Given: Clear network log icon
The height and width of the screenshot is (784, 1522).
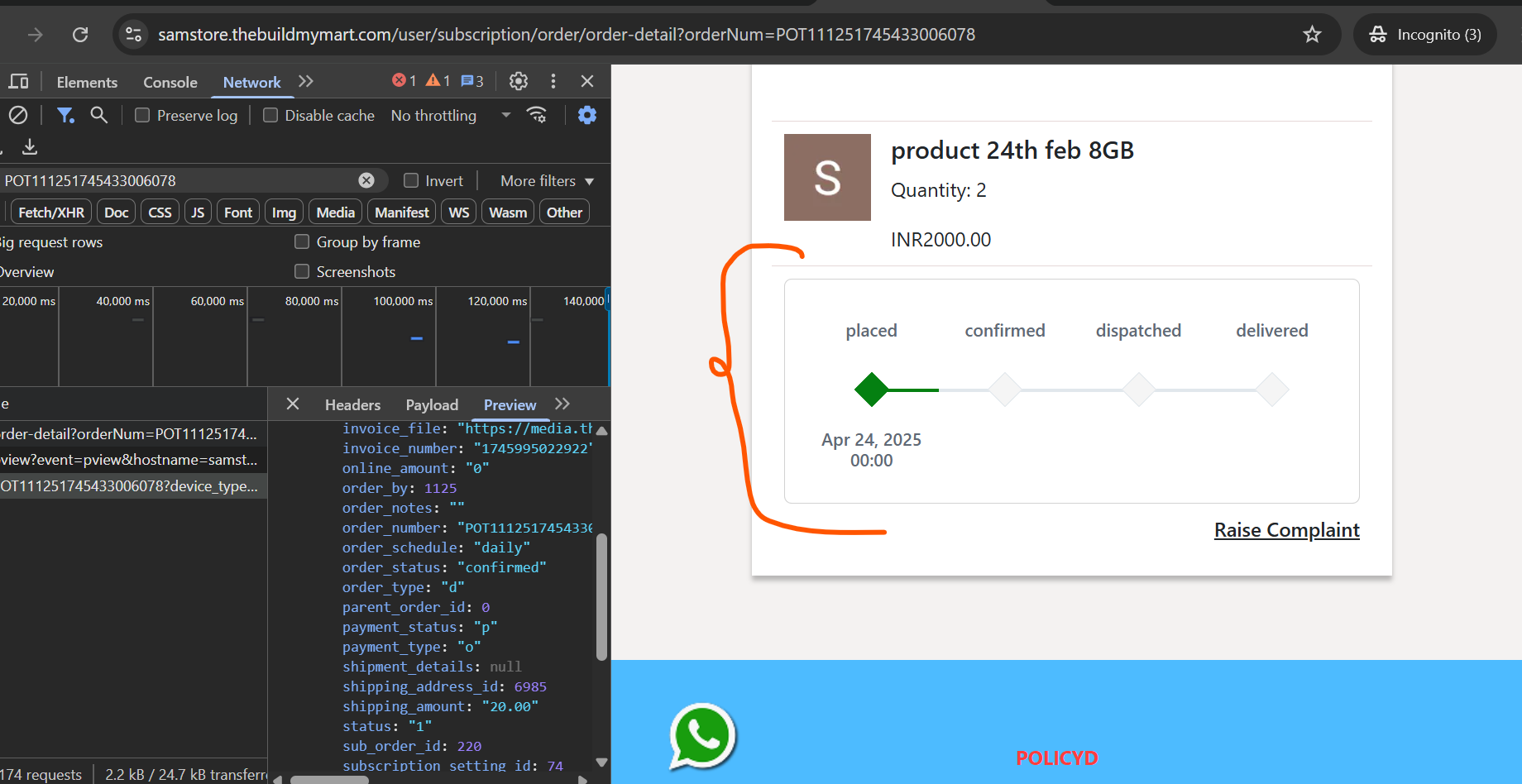Looking at the screenshot, I should pos(18,115).
